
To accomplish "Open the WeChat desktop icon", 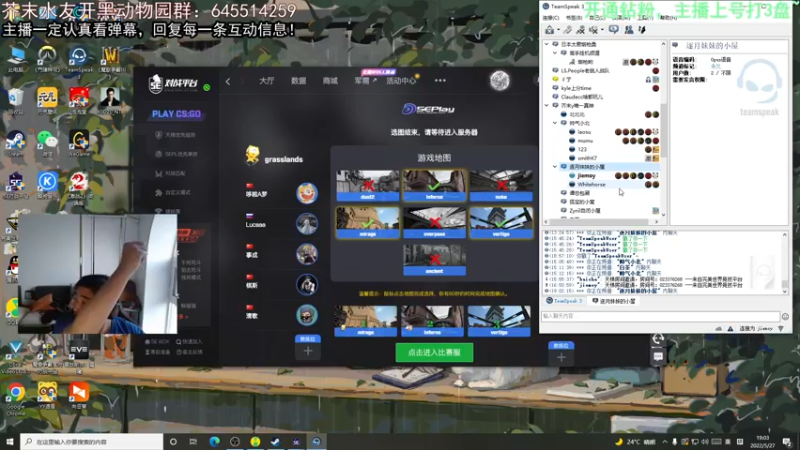I will 47,143.
